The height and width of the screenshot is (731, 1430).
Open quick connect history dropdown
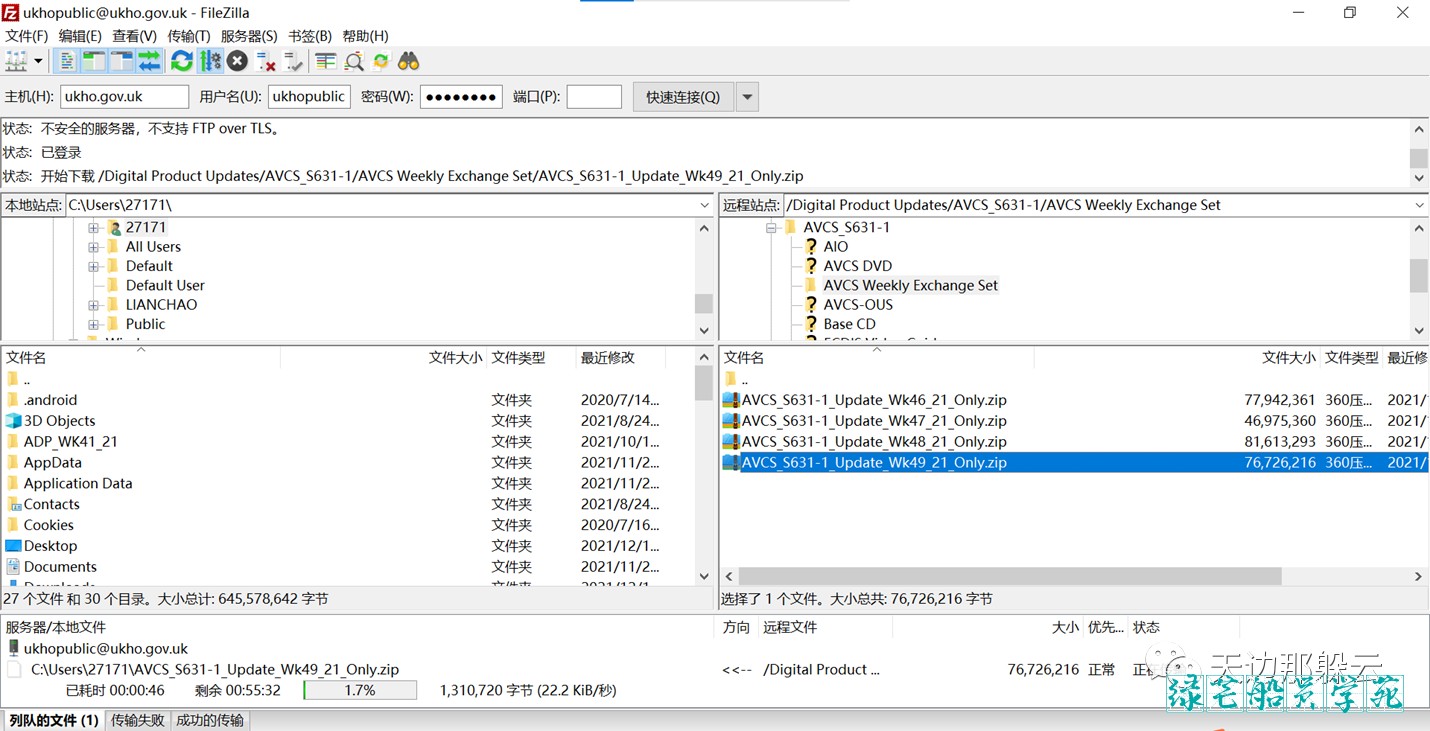coord(748,97)
